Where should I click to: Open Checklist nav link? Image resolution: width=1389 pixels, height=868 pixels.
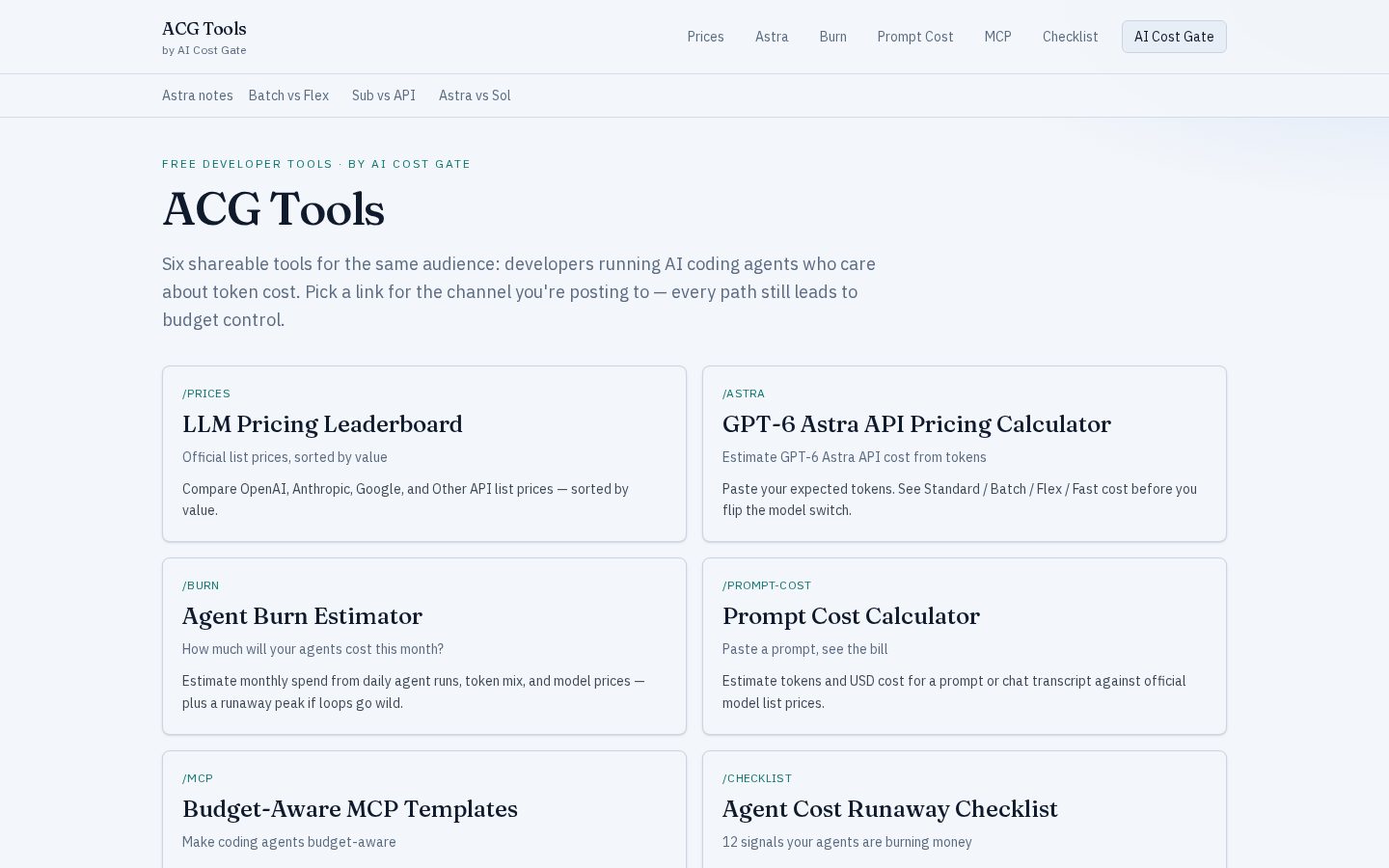1070,37
